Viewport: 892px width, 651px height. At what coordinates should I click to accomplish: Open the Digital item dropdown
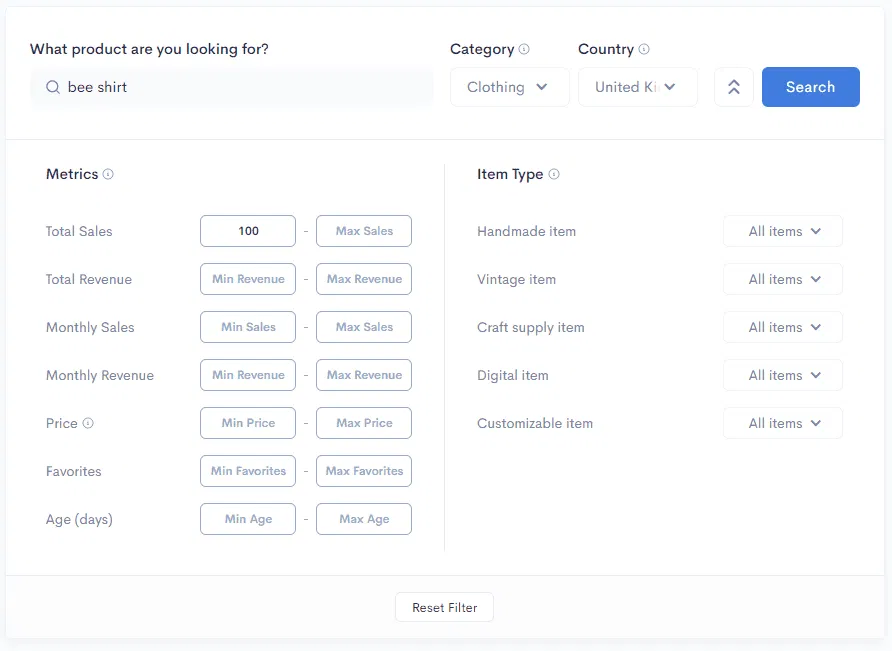[x=782, y=375]
